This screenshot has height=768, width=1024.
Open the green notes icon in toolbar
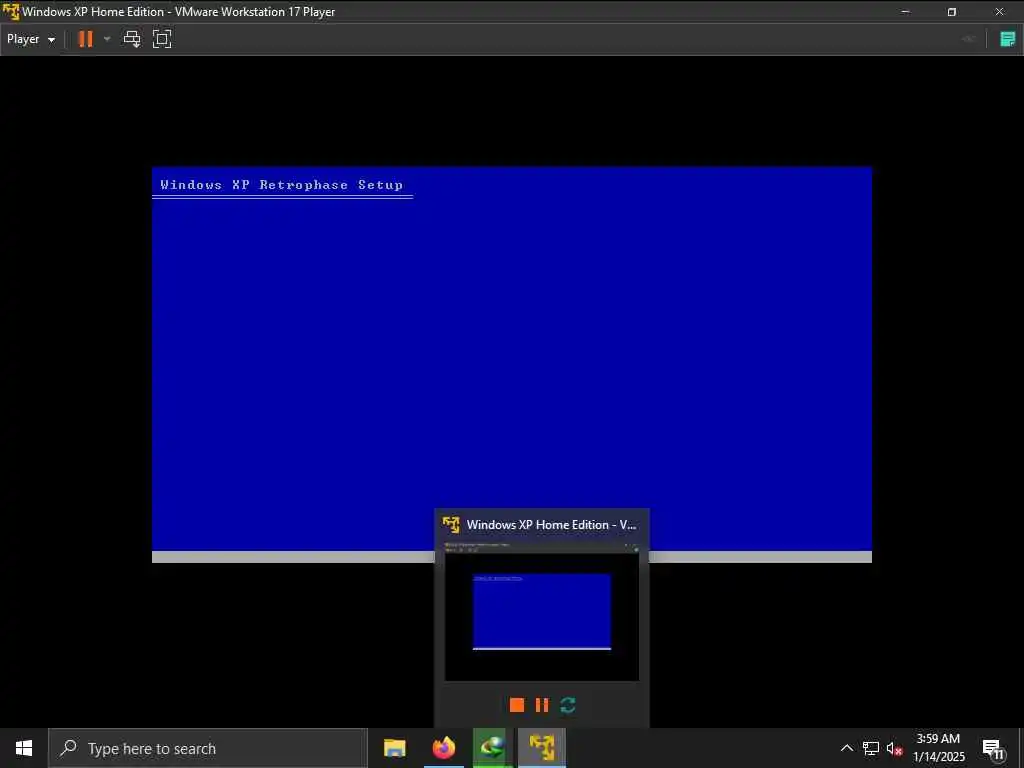coord(1008,39)
